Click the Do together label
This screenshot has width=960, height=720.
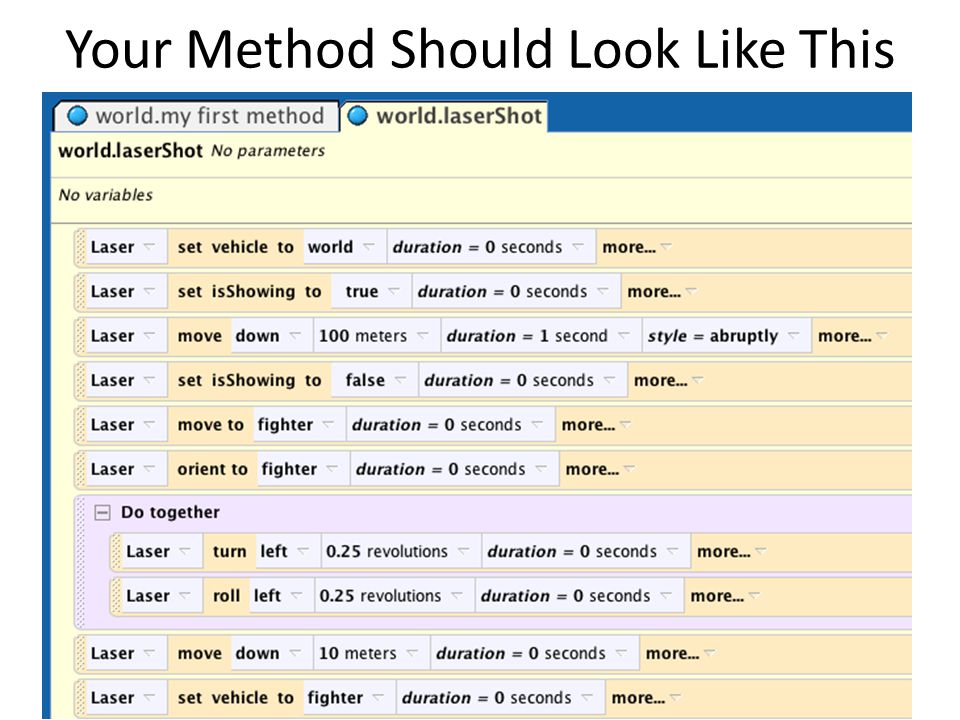point(170,512)
